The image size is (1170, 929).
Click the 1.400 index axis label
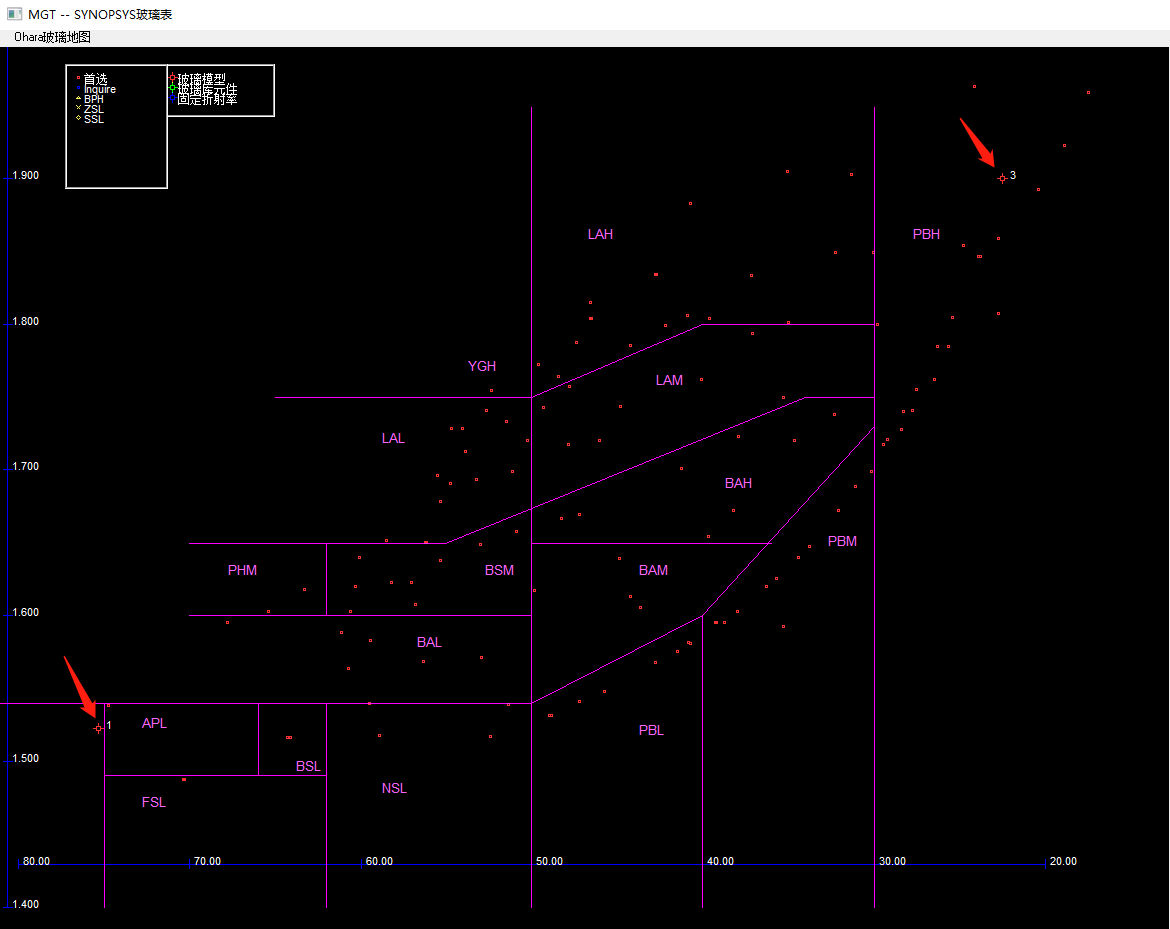(x=25, y=904)
